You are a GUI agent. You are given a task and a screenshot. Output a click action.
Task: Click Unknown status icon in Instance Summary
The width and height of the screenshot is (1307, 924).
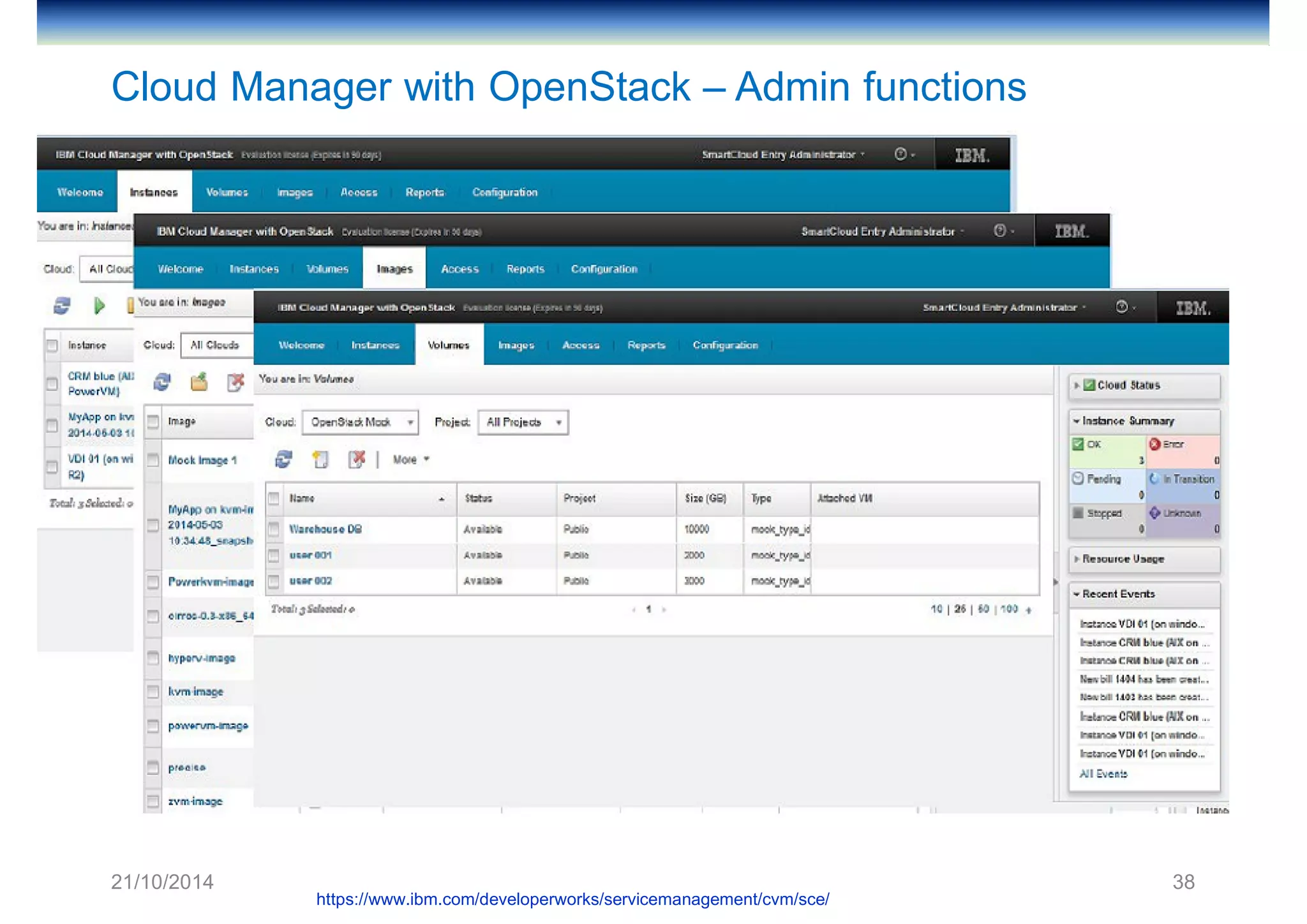[x=1154, y=513]
